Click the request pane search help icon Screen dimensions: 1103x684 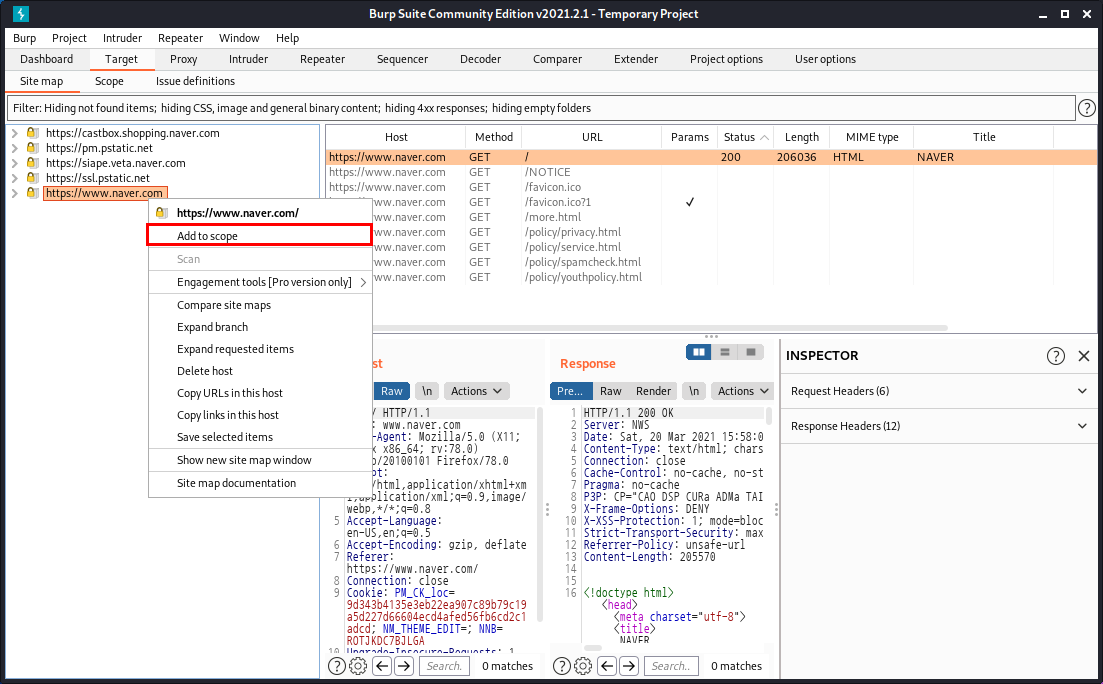[337, 666]
